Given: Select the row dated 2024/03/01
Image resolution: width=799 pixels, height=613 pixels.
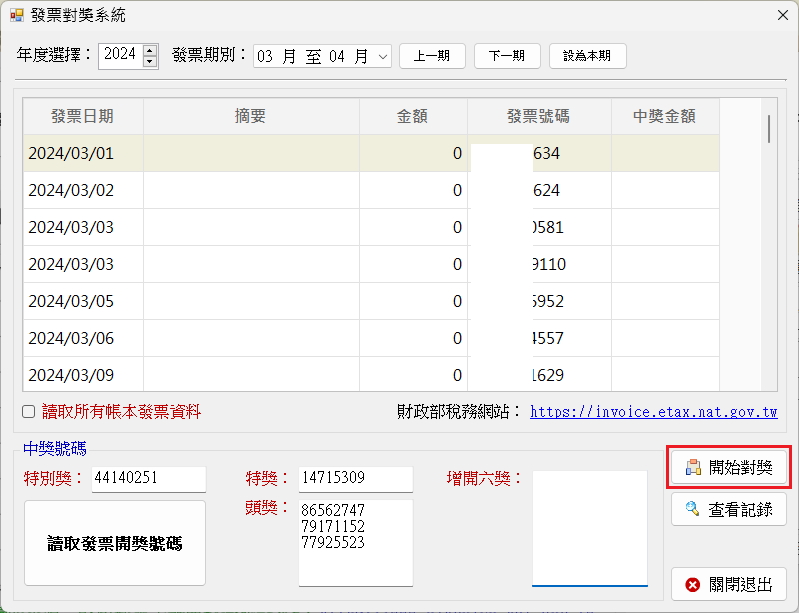Looking at the screenshot, I should coord(371,153).
